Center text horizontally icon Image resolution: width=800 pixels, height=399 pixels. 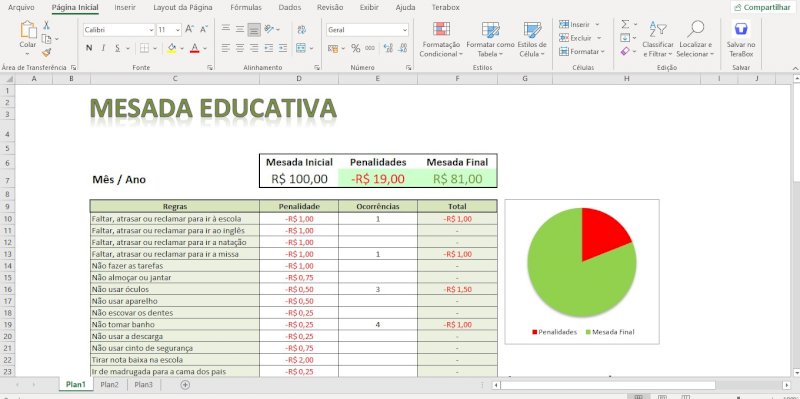click(x=240, y=48)
